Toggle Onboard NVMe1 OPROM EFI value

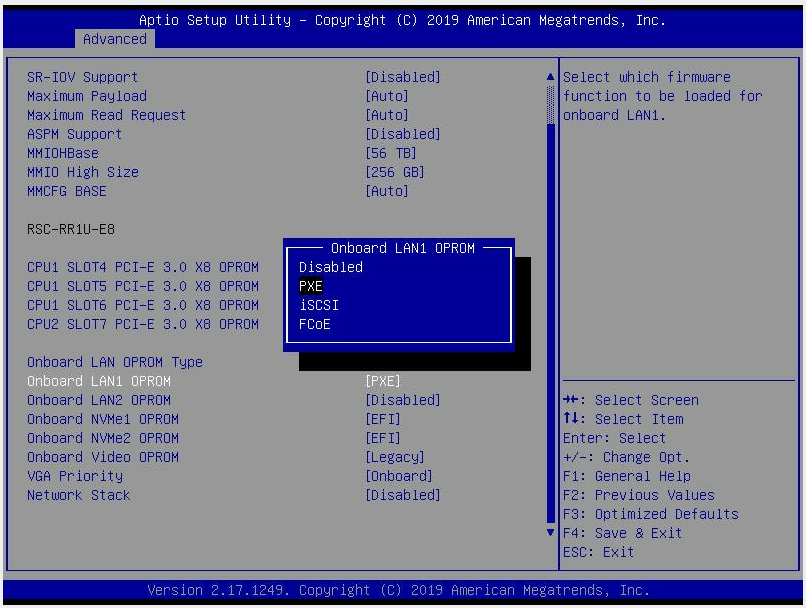coord(383,419)
